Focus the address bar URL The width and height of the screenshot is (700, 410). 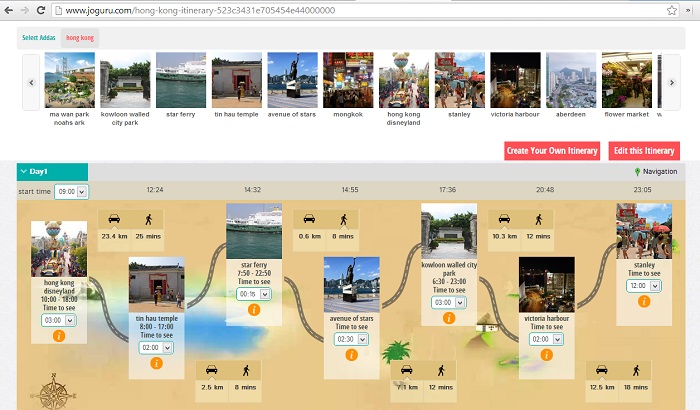point(200,10)
